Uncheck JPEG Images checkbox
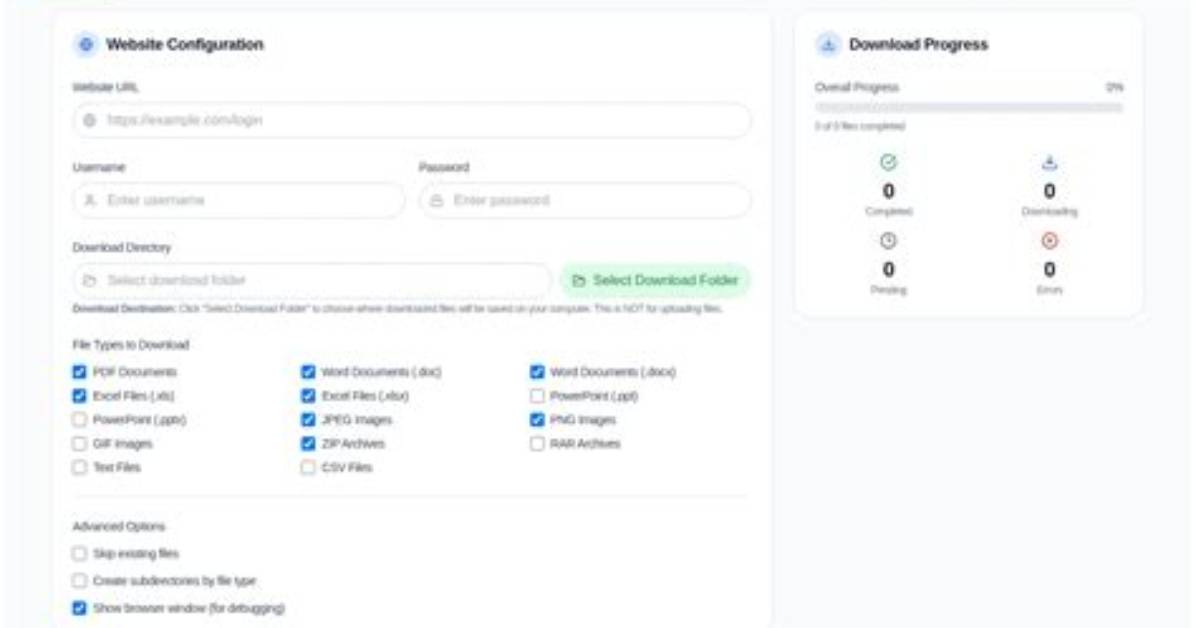This screenshot has width=1196, height=628. [x=308, y=419]
